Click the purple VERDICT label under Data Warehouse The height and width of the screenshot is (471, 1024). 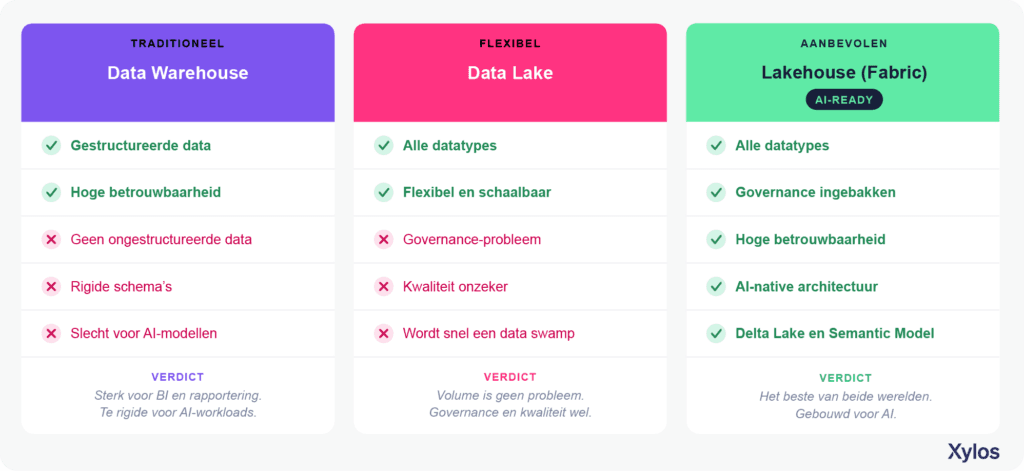pyautogui.click(x=178, y=377)
